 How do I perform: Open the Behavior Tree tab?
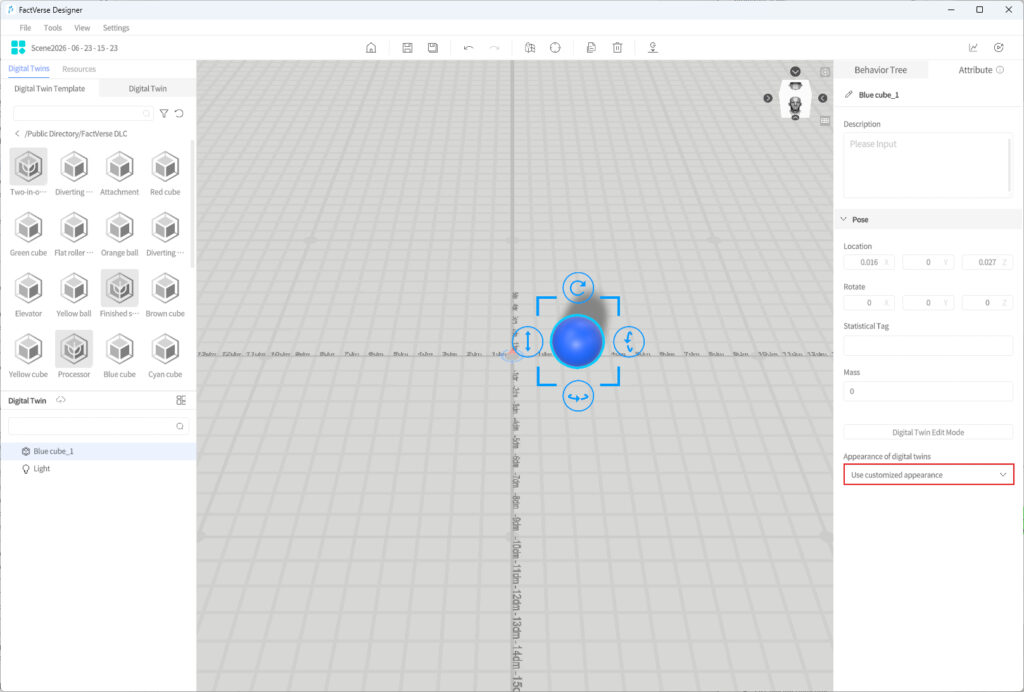click(880, 70)
